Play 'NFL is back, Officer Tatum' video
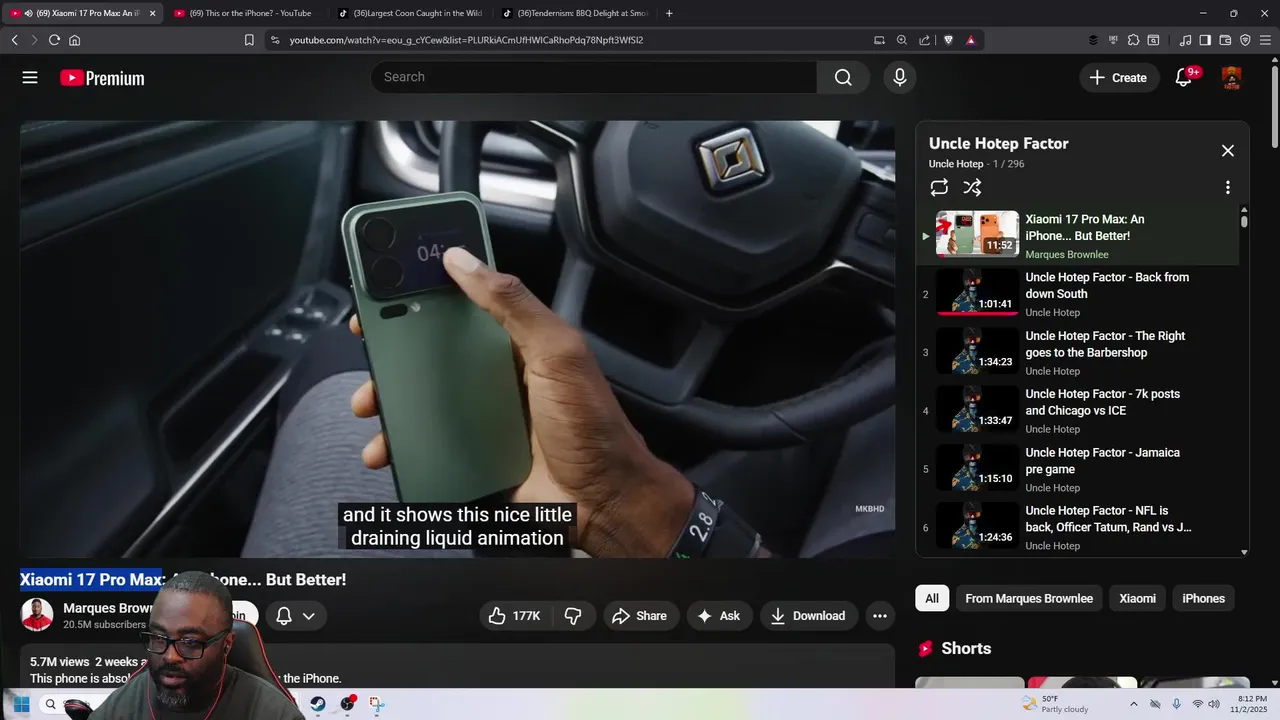Image resolution: width=1280 pixels, height=720 pixels. pyautogui.click(x=1077, y=527)
